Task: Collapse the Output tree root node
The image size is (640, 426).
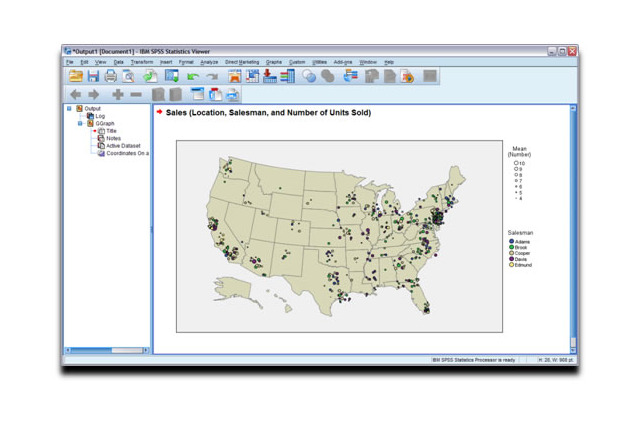Action: coord(69,109)
